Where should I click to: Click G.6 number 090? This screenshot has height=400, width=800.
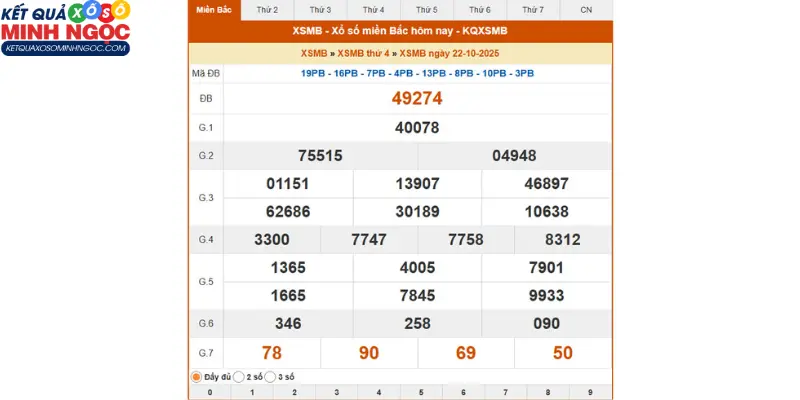click(x=546, y=323)
